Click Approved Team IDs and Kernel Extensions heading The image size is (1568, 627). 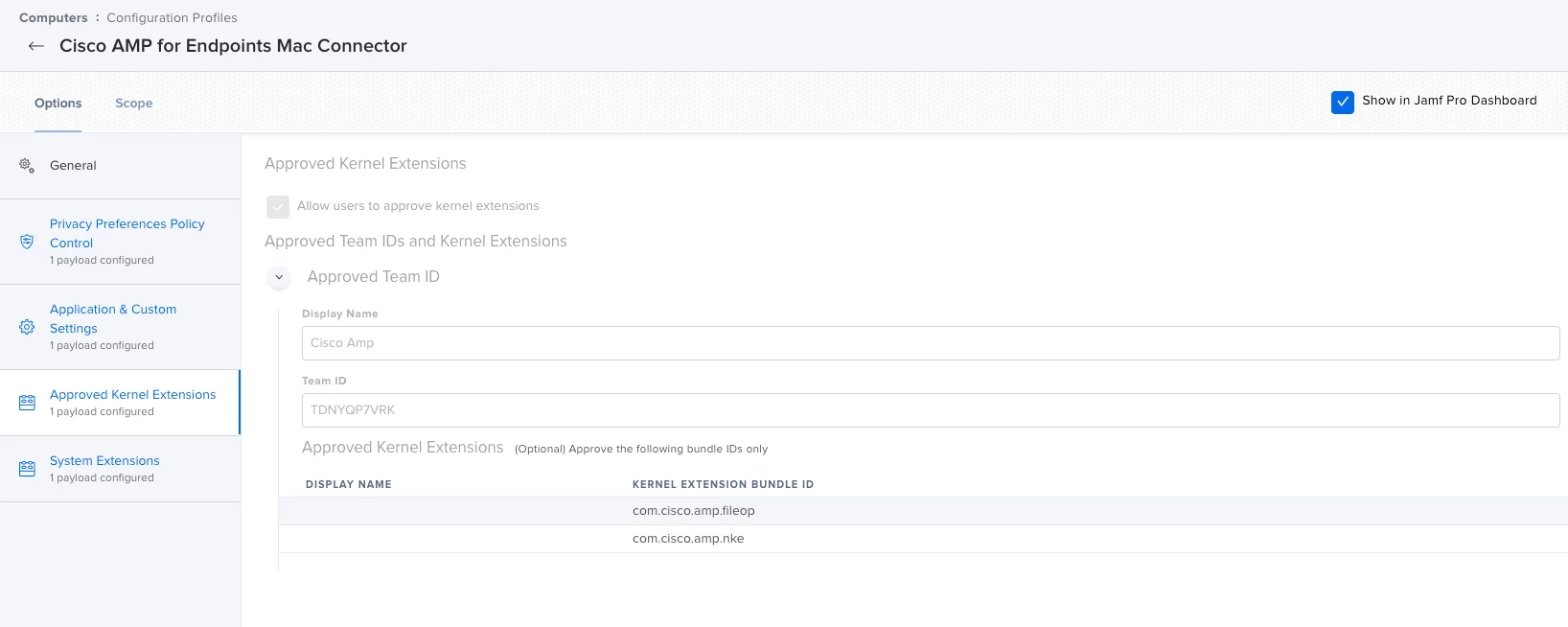[x=416, y=242]
